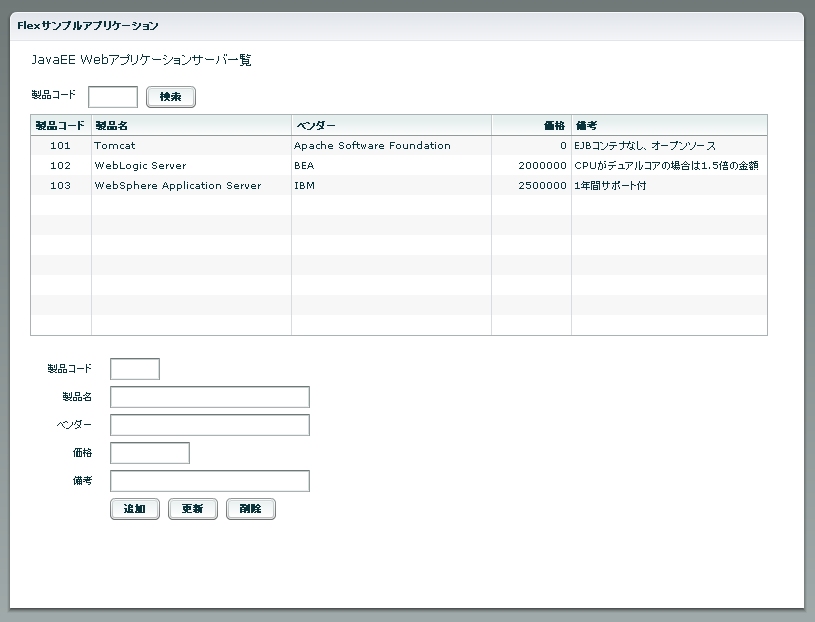Image resolution: width=815 pixels, height=622 pixels.
Task: Focus the ベンダー input field
Action: point(210,425)
